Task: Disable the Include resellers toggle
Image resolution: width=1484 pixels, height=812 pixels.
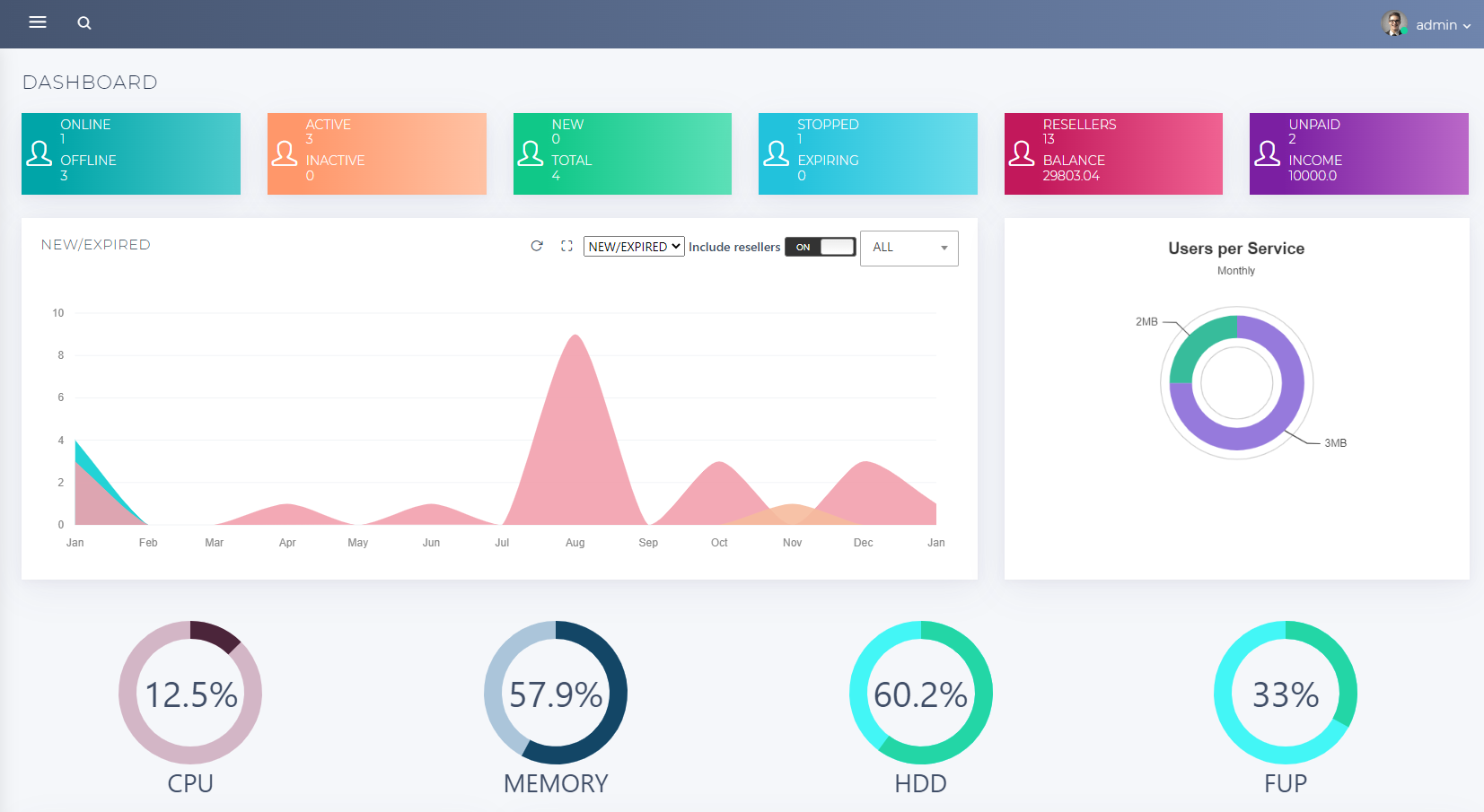Action: (x=820, y=247)
